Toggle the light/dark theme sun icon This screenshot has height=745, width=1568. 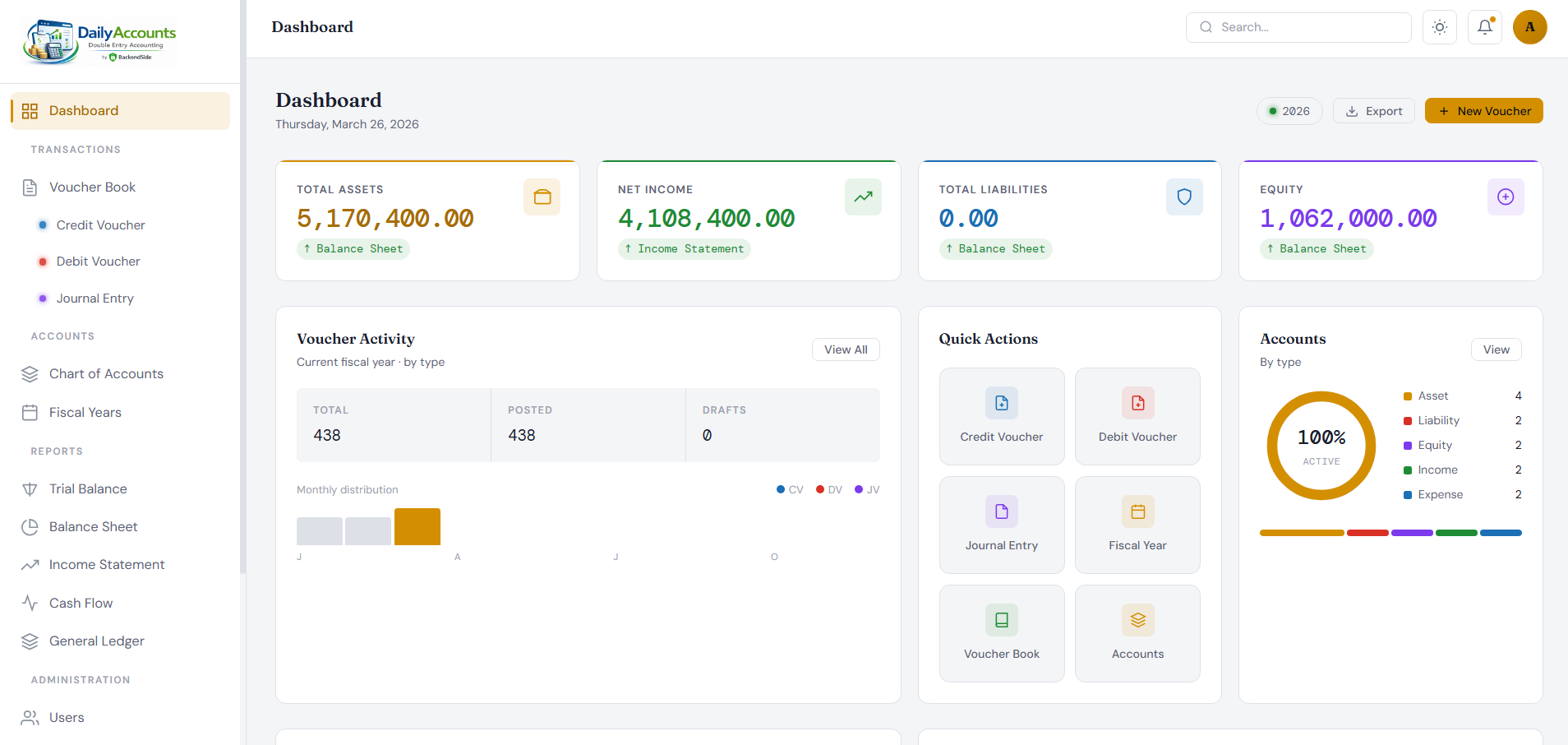(1439, 27)
